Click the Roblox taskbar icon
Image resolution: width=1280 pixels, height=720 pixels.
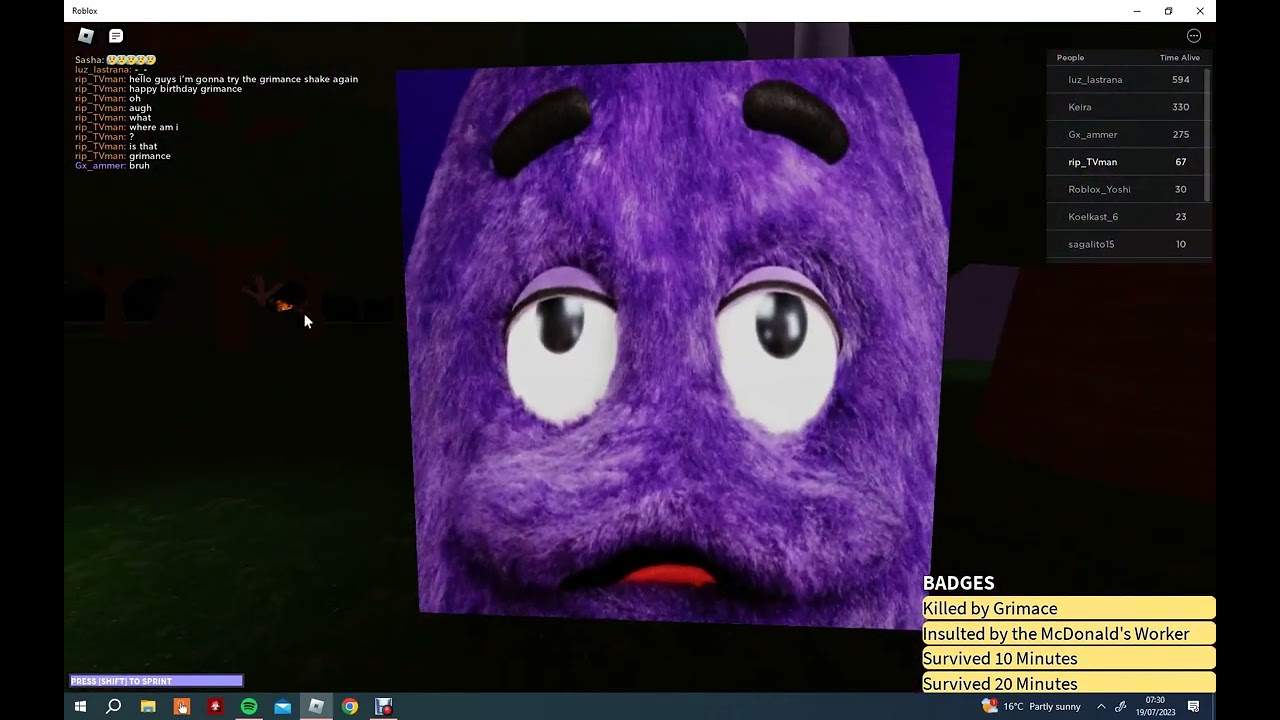316,707
